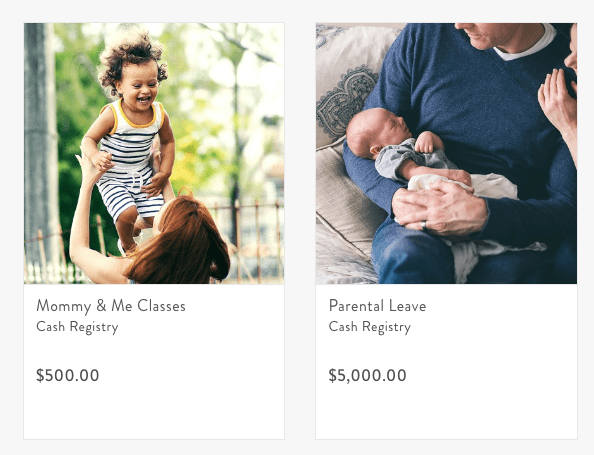Click the Mommy & Me Classes title
Viewport: 594px width, 455px height.
click(x=111, y=306)
